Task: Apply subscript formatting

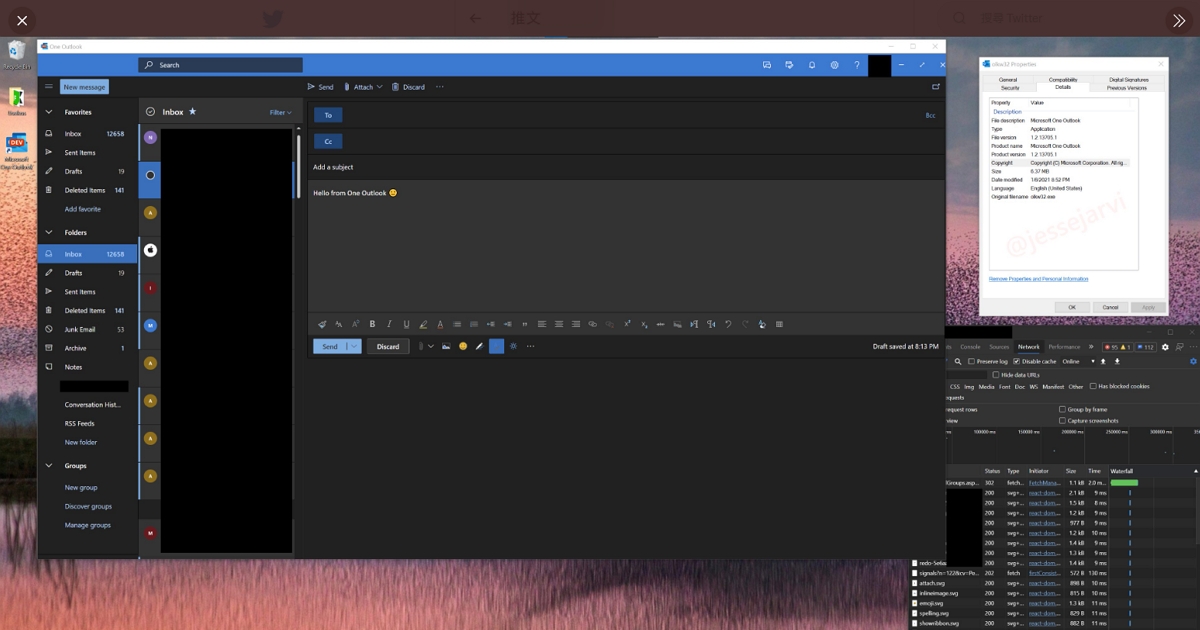Action: pos(644,324)
